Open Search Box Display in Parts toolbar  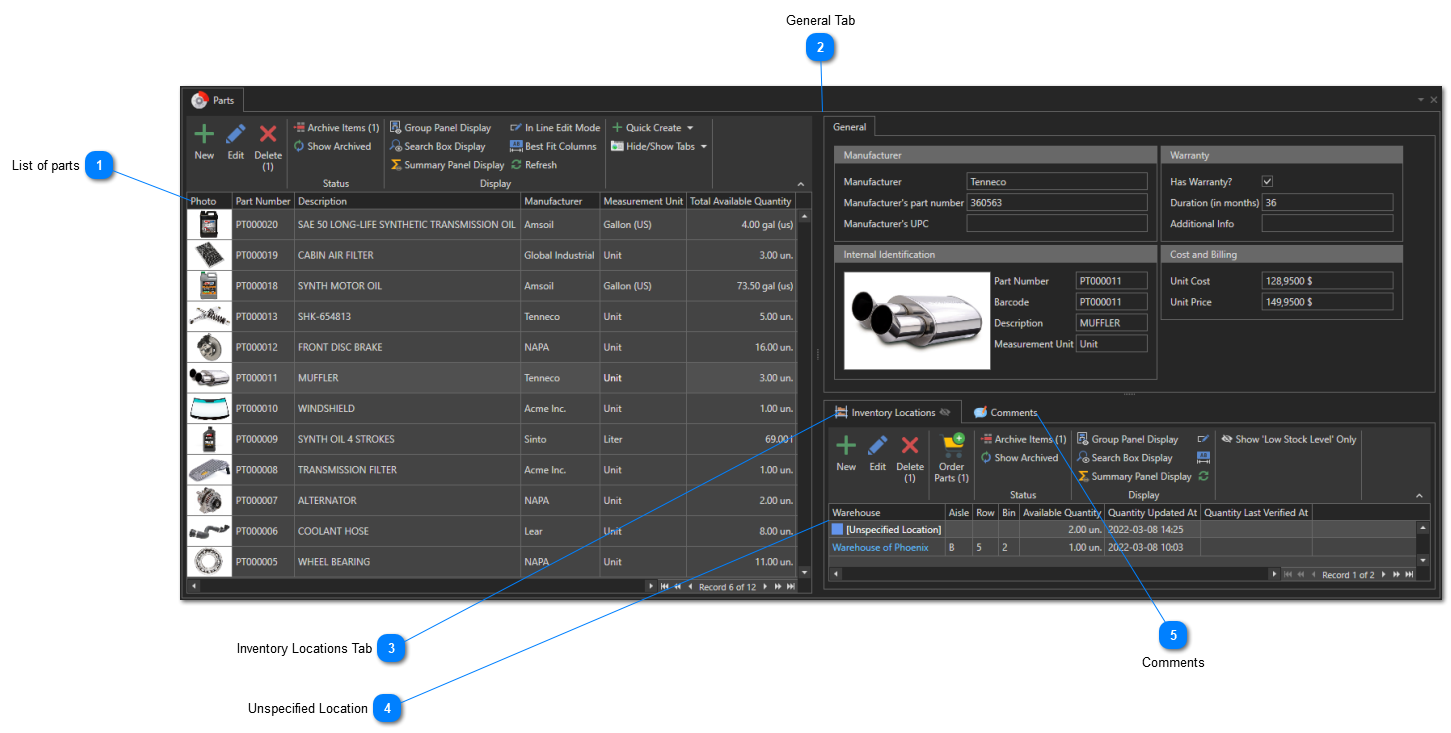(x=438, y=146)
